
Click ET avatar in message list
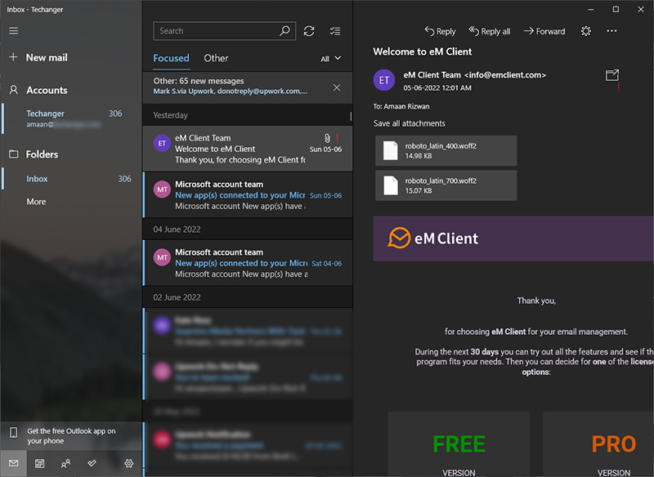pyautogui.click(x=162, y=143)
